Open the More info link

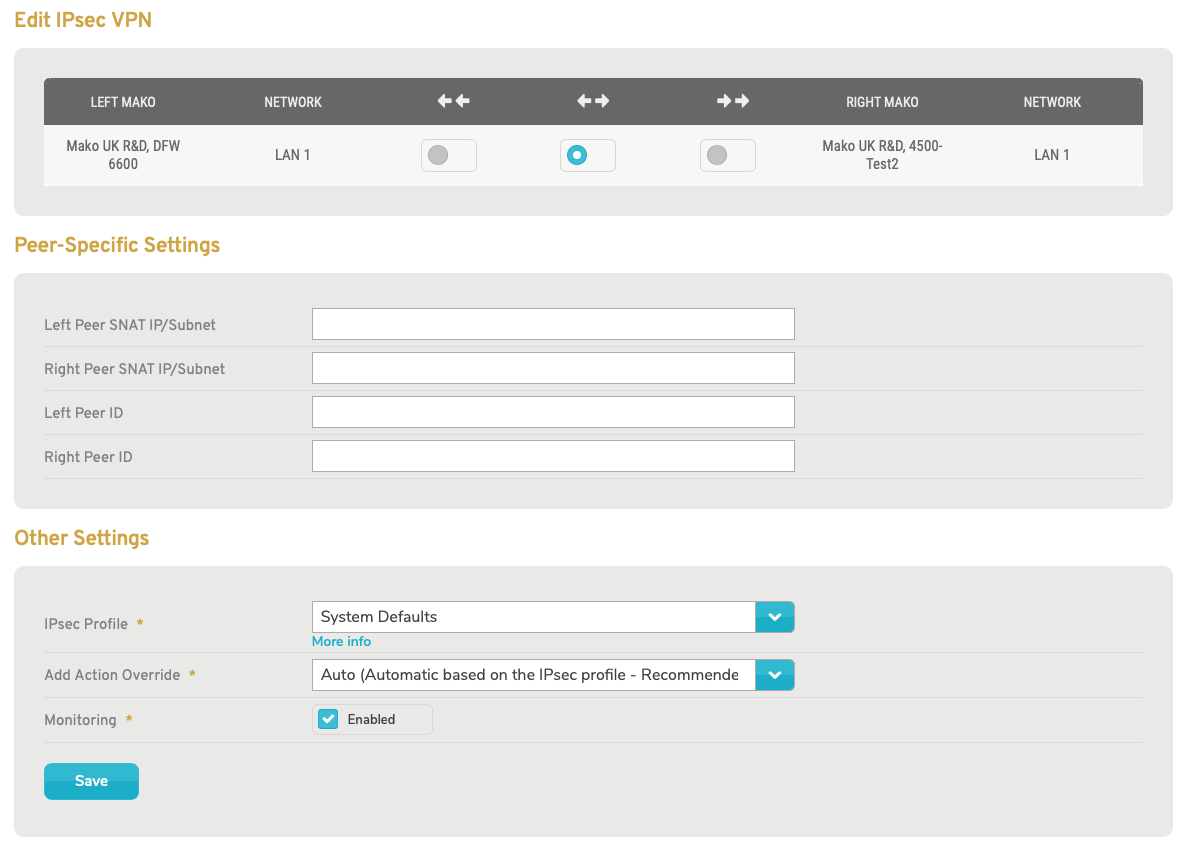tap(341, 641)
